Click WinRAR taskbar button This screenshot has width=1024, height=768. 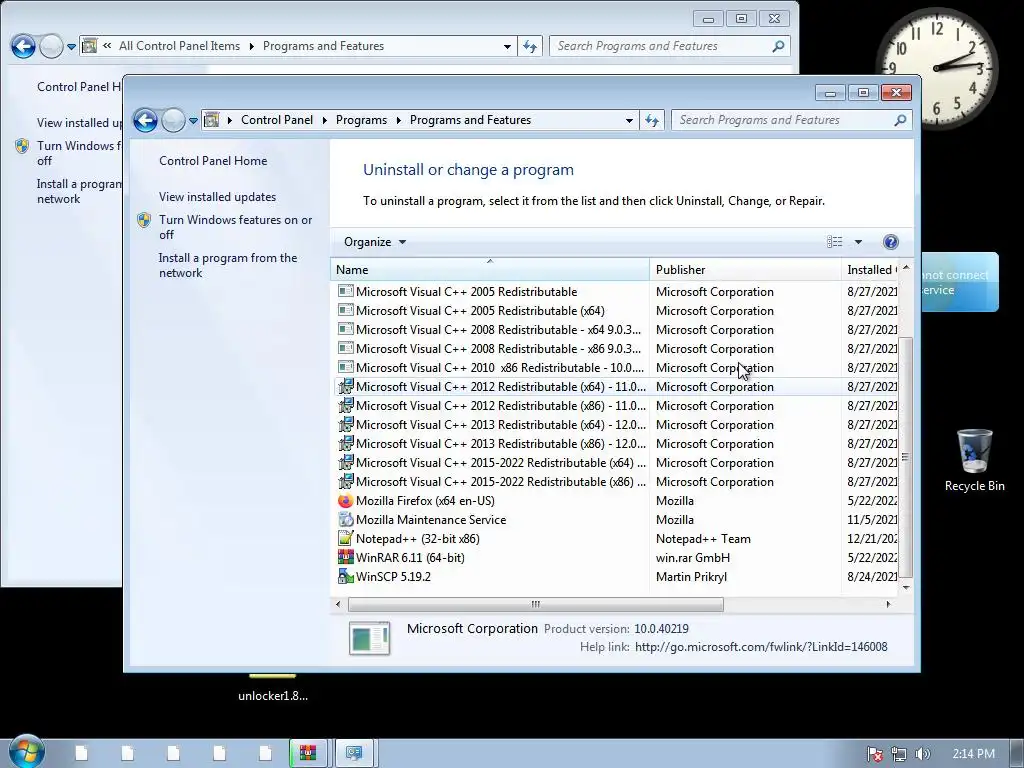[x=310, y=753]
